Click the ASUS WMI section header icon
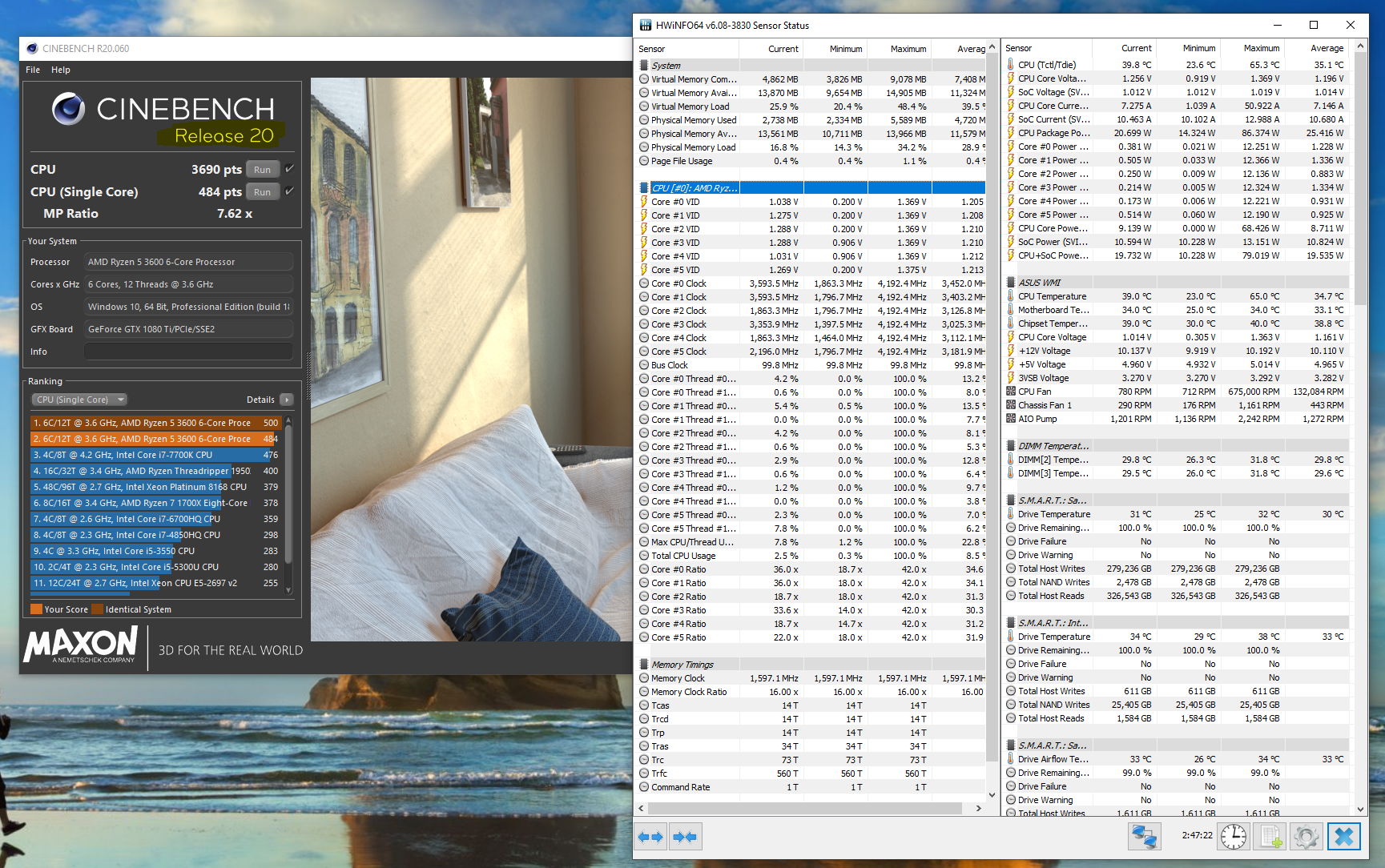Viewport: 1385px width, 868px height. coord(1011,283)
